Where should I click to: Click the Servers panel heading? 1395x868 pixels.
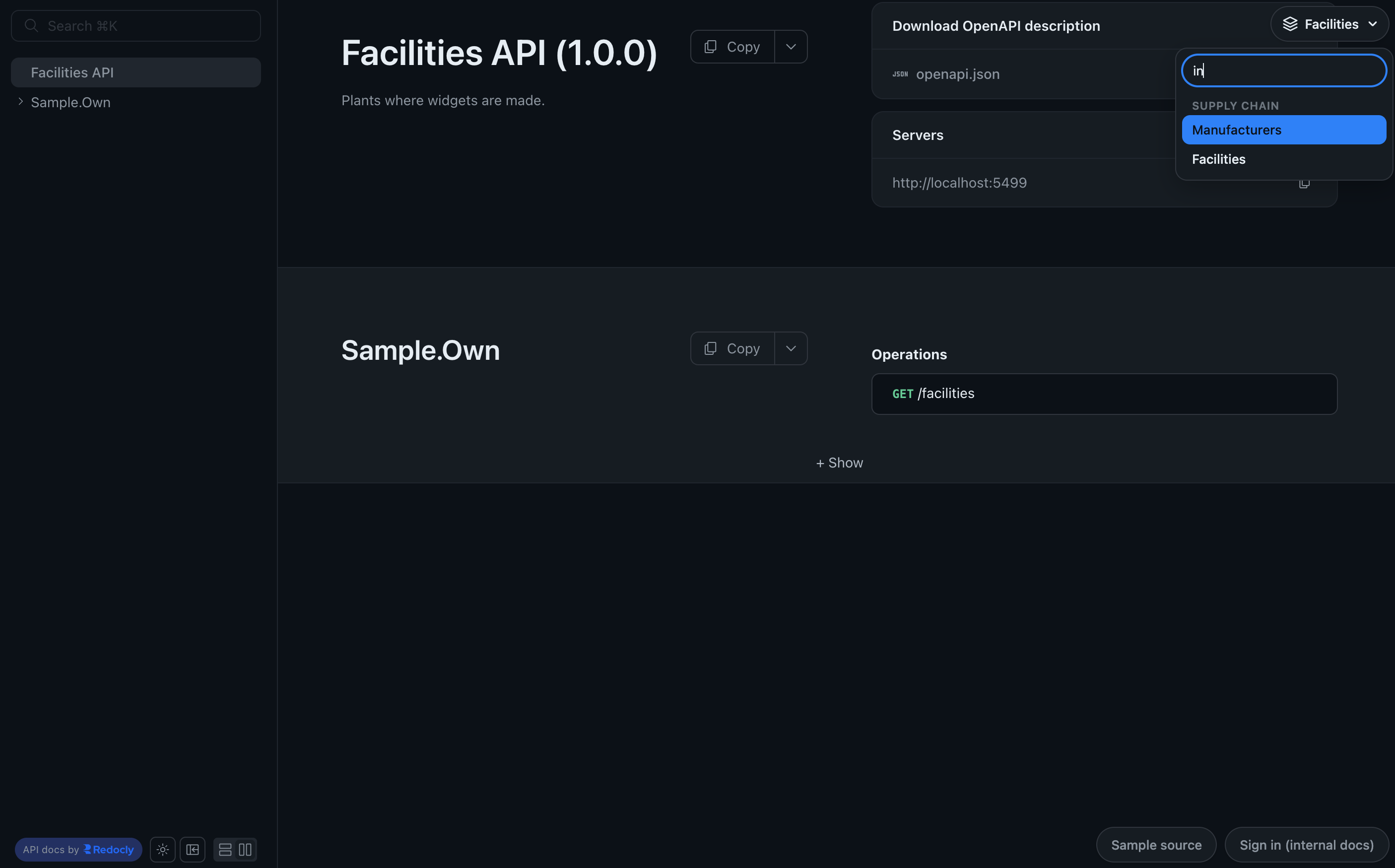click(x=918, y=135)
